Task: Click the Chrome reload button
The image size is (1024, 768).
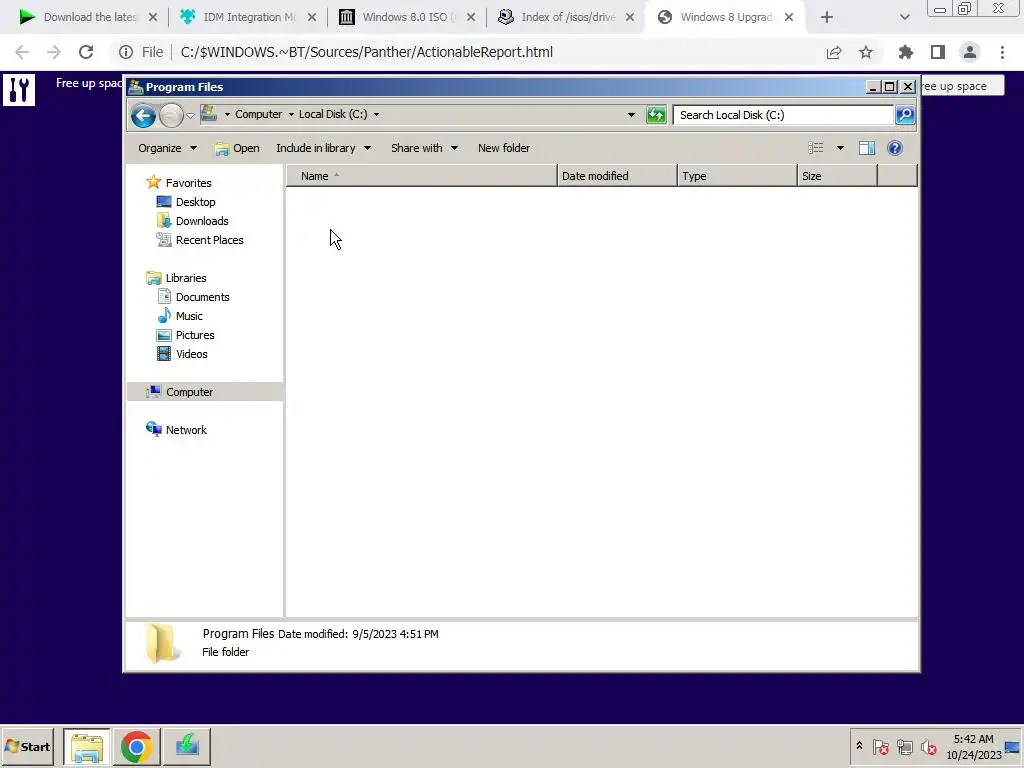Action: pyautogui.click(x=86, y=52)
